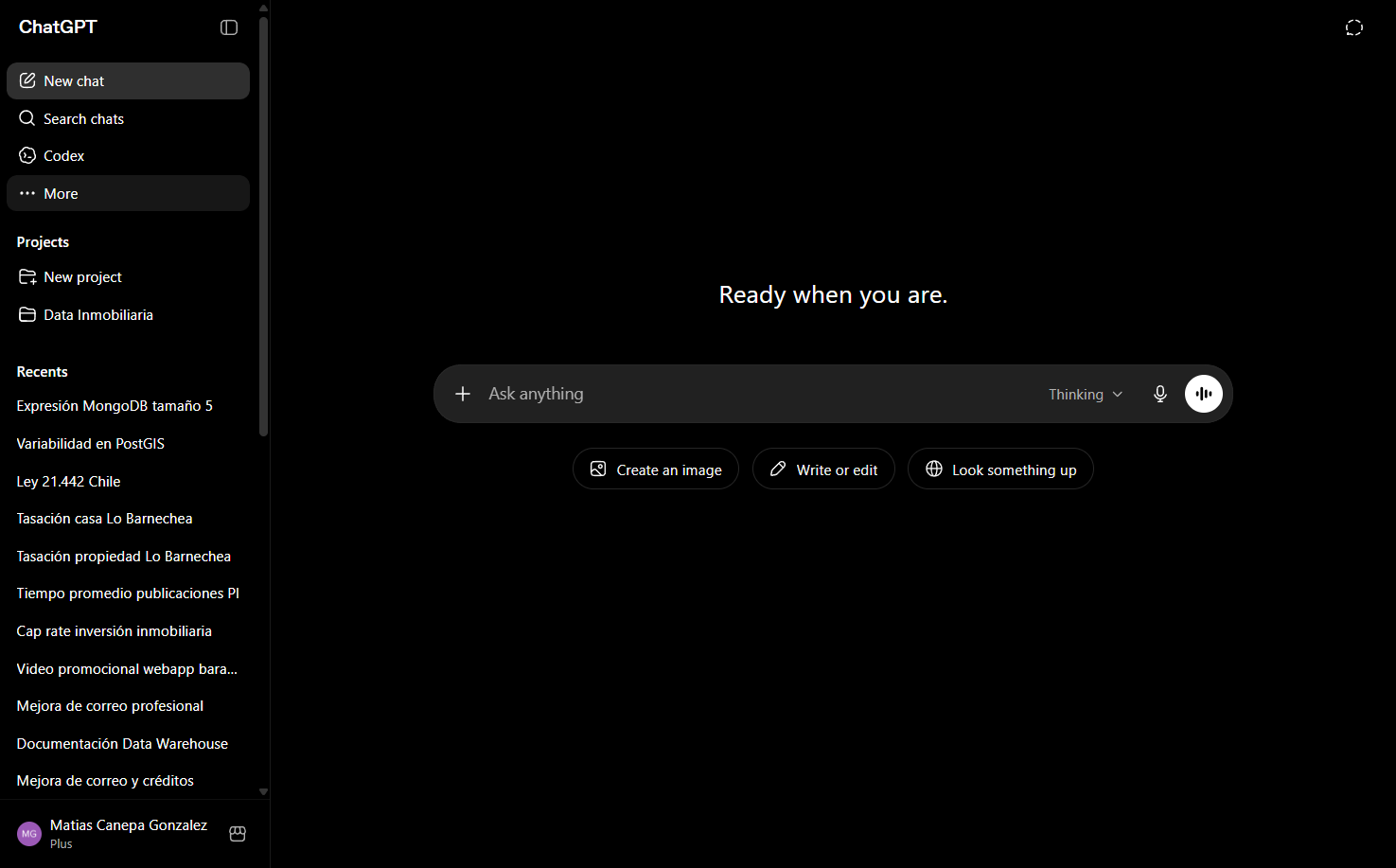Click the Look something up button

click(1000, 469)
